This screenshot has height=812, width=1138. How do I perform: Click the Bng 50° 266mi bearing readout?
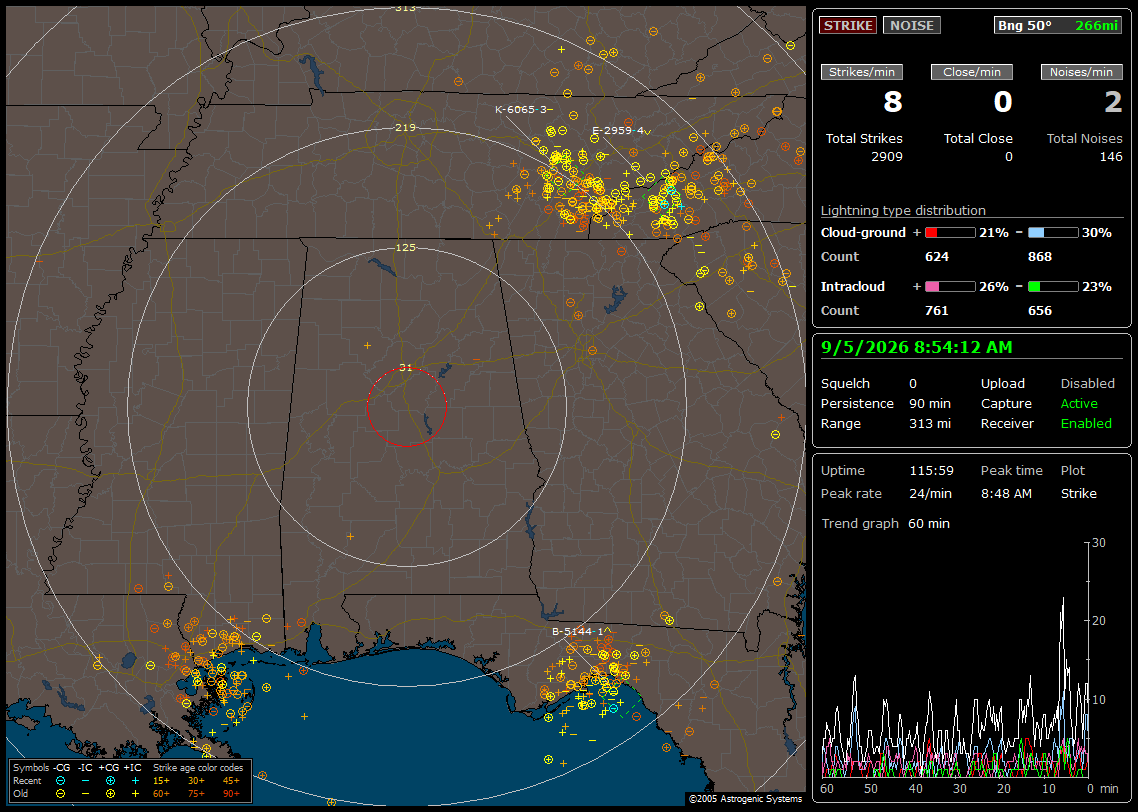(x=1057, y=25)
